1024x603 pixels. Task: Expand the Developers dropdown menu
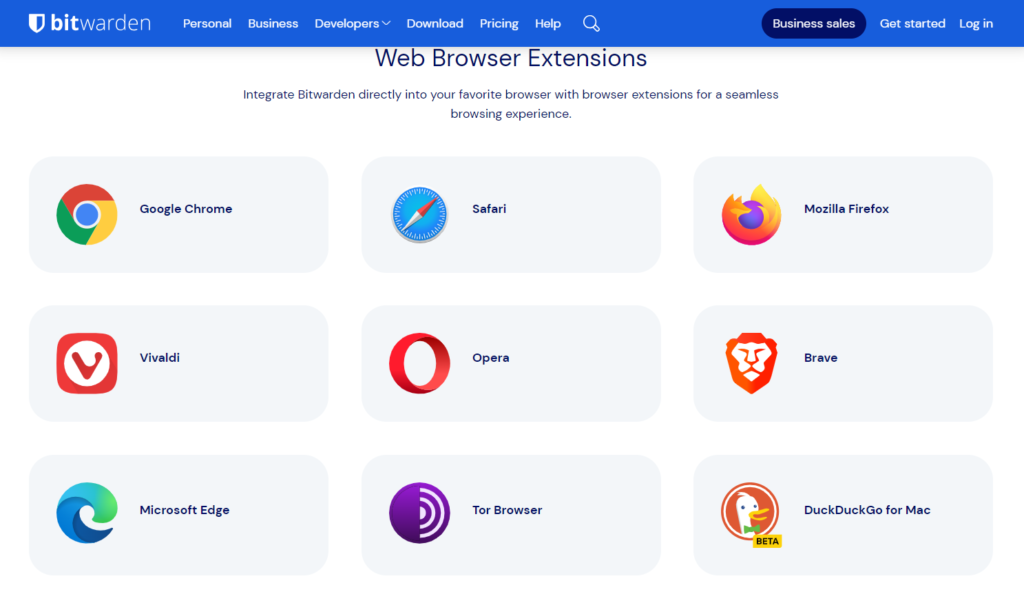(x=352, y=23)
